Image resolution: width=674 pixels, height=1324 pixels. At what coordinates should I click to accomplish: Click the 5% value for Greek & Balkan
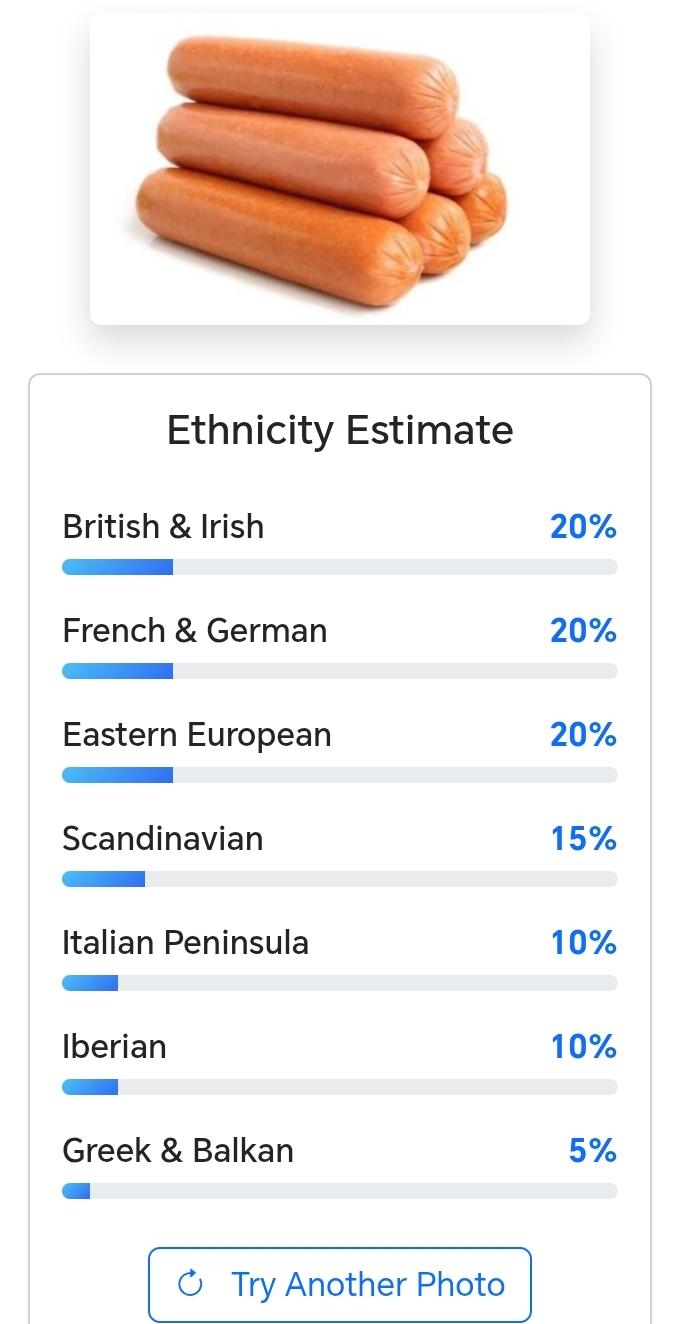[592, 1151]
